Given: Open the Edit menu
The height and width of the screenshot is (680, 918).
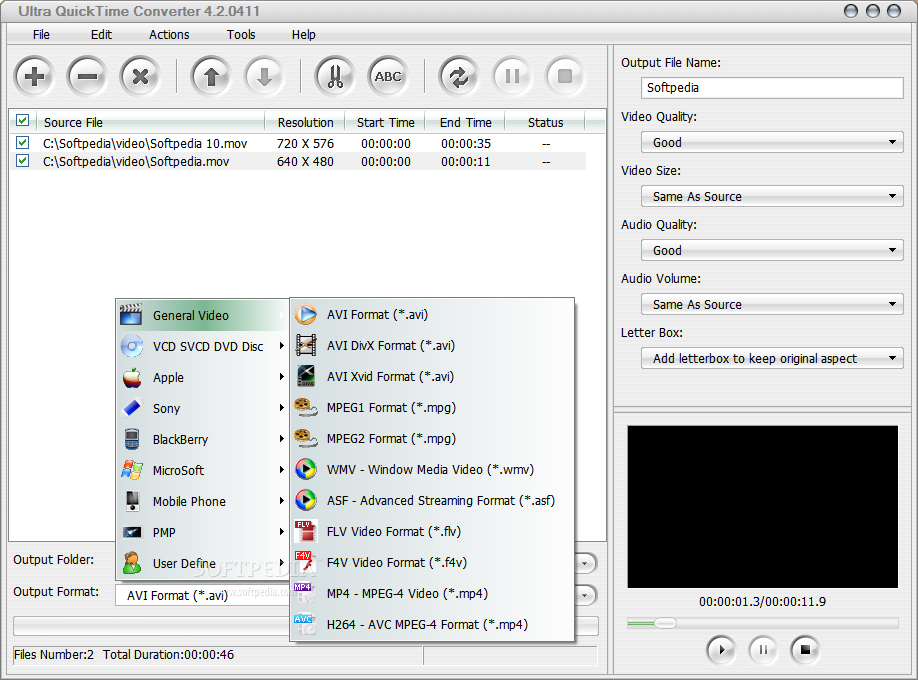Looking at the screenshot, I should tap(101, 35).
